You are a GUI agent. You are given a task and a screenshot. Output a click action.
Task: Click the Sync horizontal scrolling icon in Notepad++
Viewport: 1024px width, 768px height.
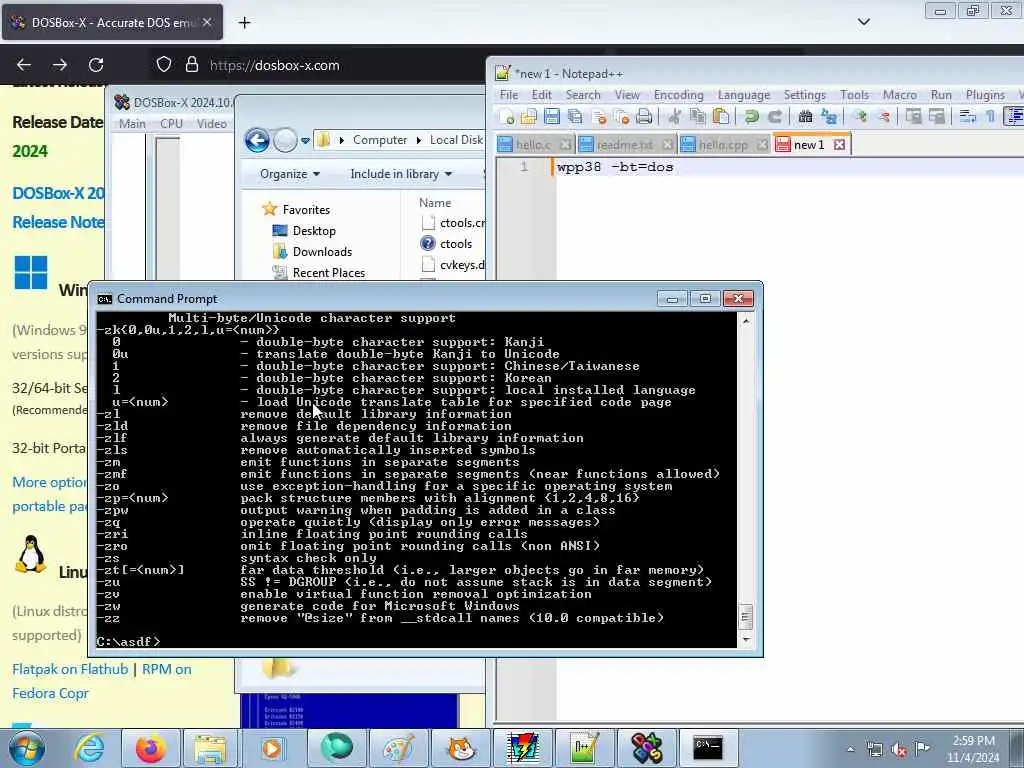click(x=937, y=117)
